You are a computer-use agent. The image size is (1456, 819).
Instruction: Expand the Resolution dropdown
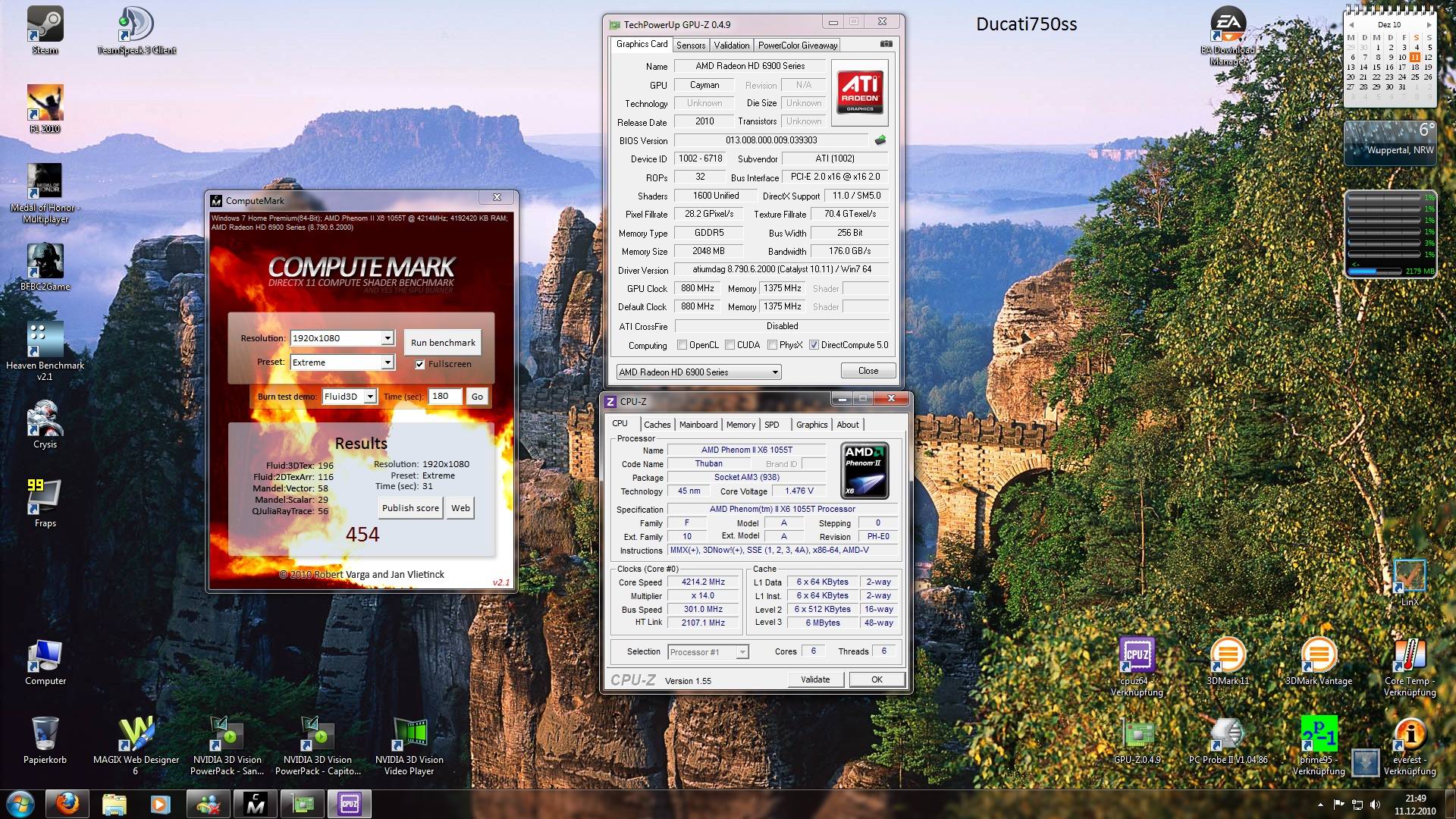tap(388, 338)
